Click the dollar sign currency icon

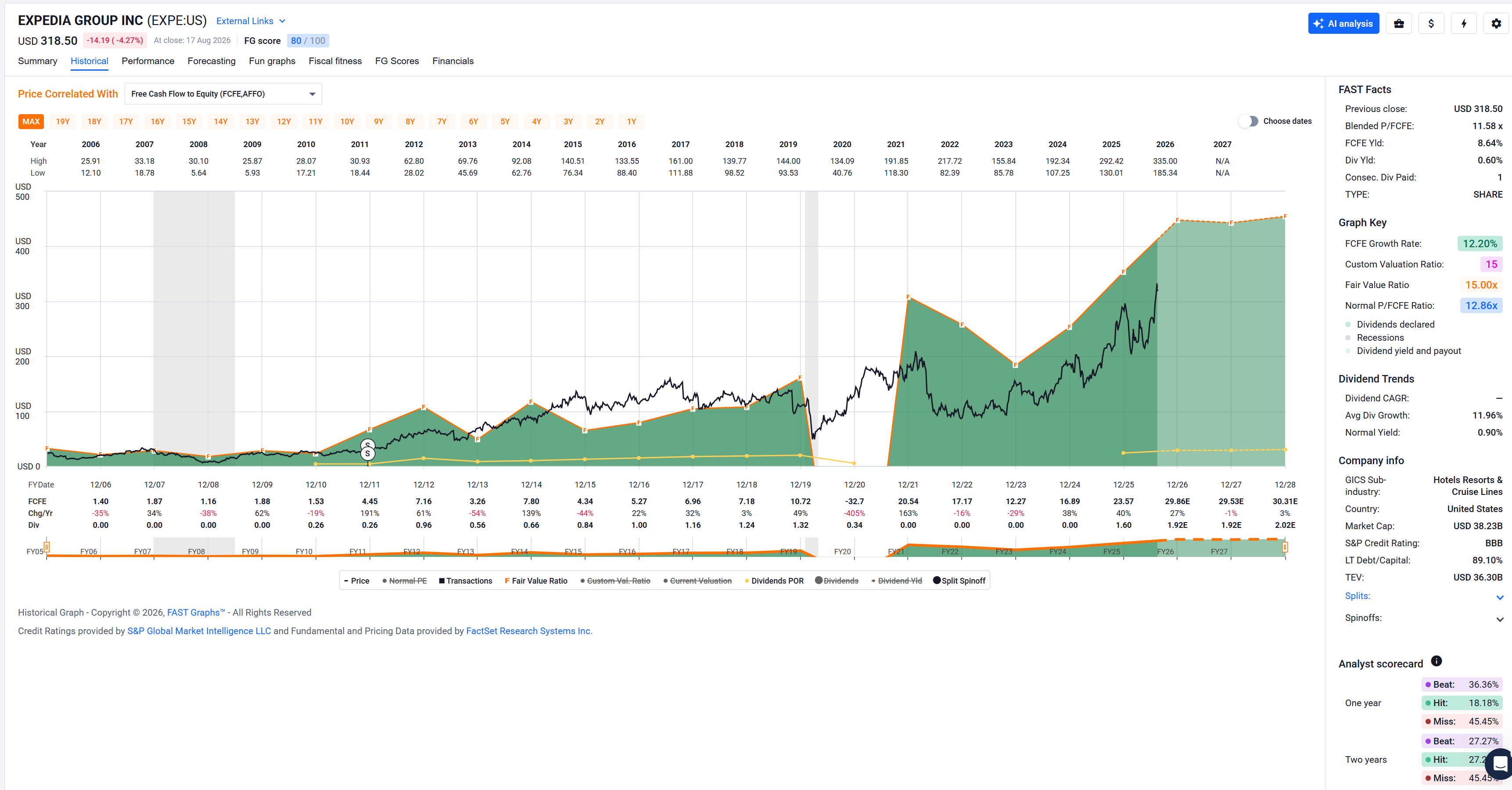tap(1431, 24)
